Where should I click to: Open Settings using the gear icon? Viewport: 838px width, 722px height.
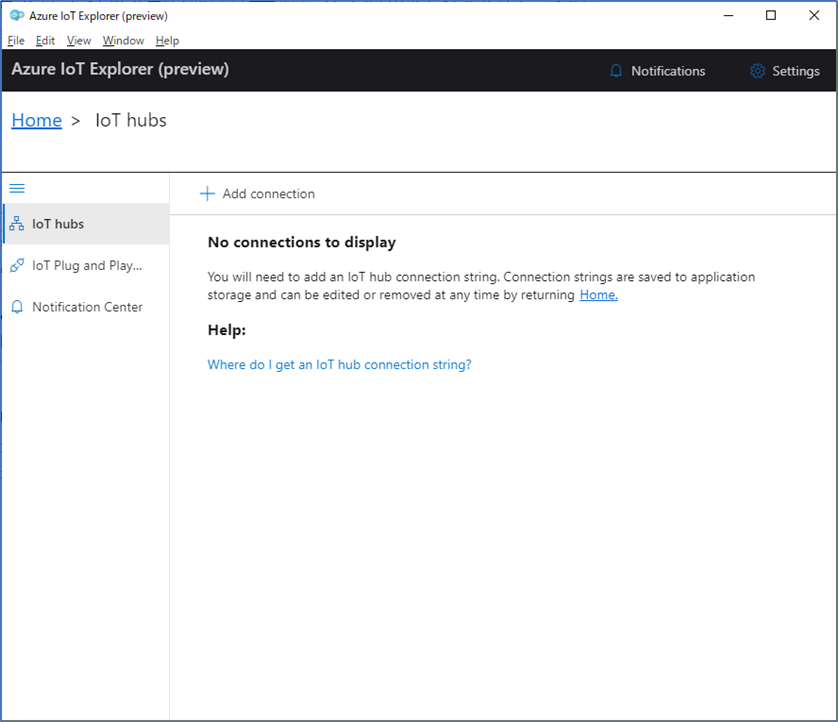[757, 71]
